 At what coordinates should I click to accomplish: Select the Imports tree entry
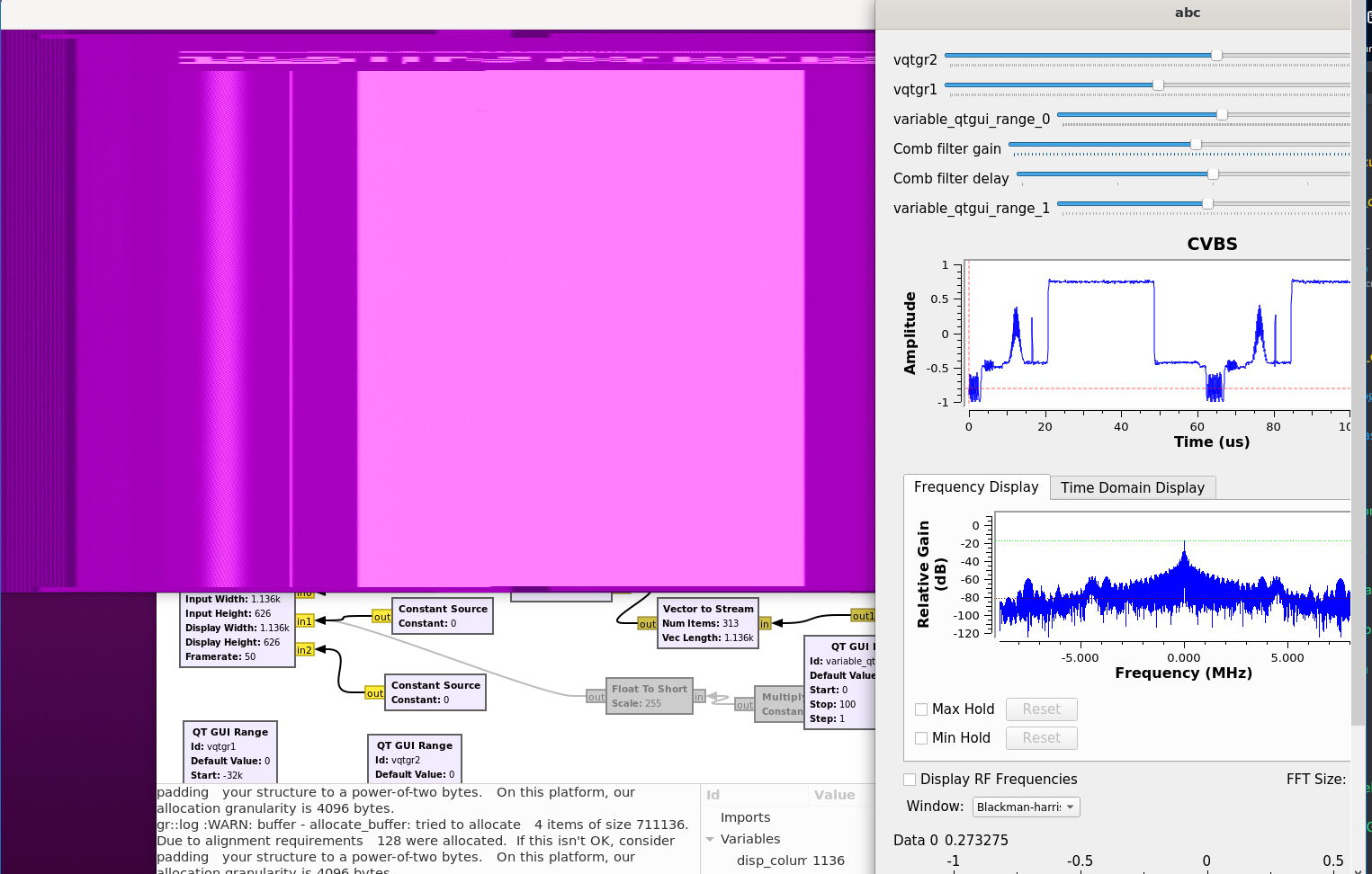tap(745, 817)
